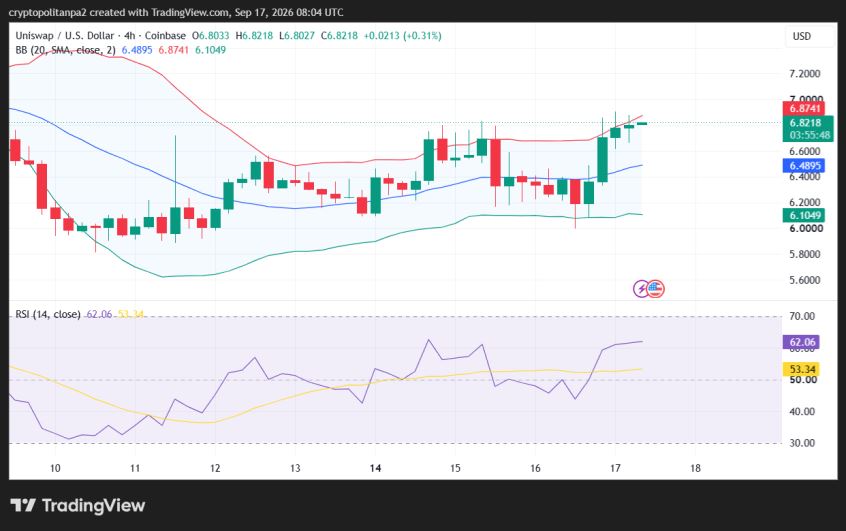
Task: Click the +0.0213 (+0.31%) change value
Action: tap(402, 36)
